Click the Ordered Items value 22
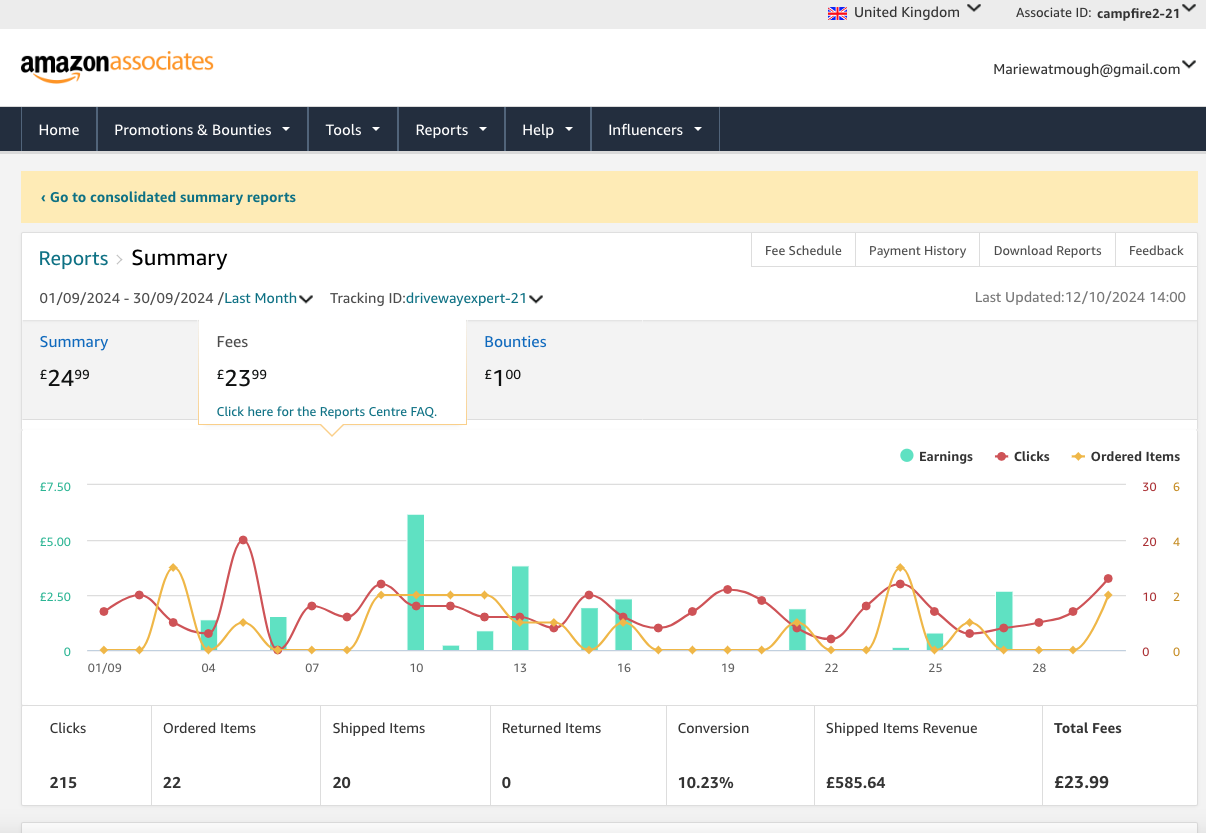The image size is (1206, 833). tap(172, 782)
